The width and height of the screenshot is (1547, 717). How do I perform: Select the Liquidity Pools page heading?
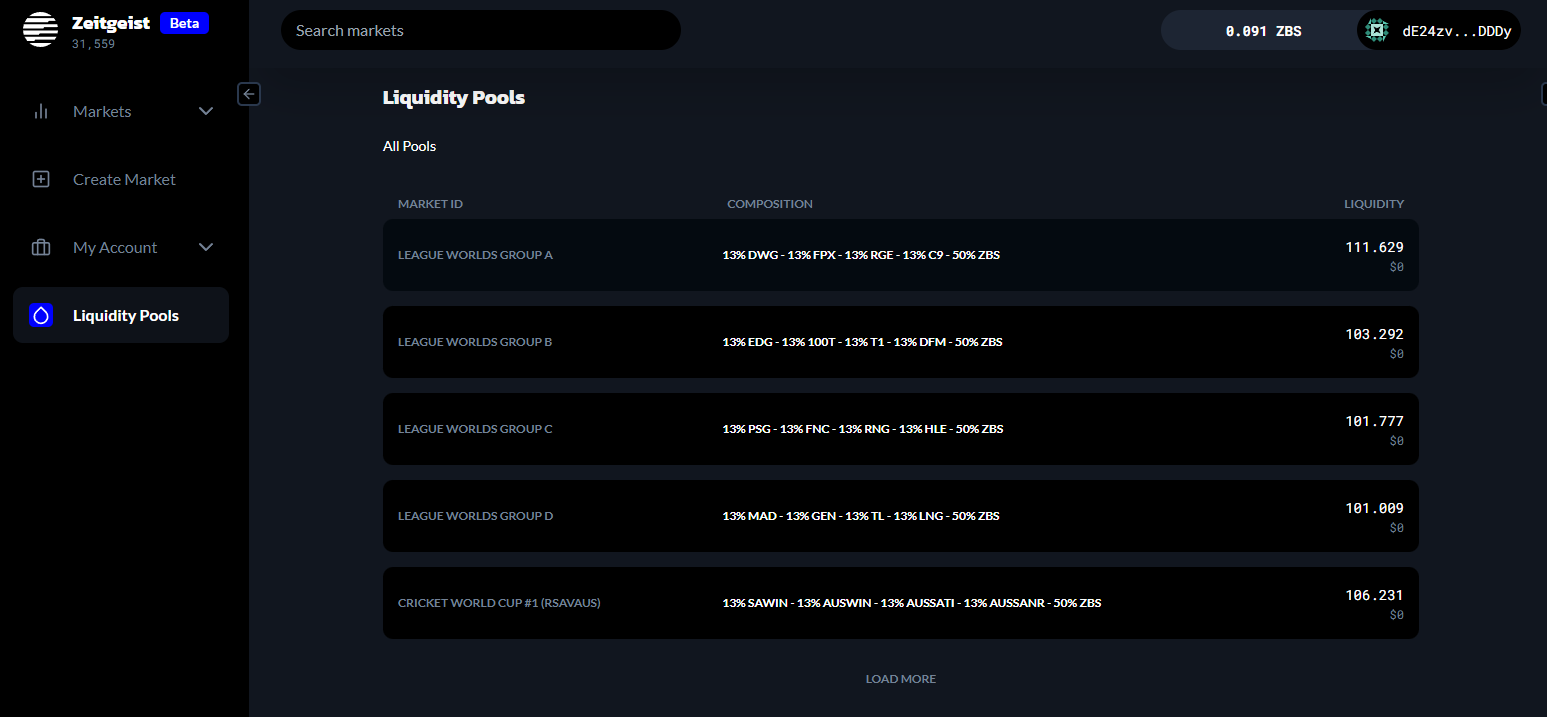[x=454, y=98]
